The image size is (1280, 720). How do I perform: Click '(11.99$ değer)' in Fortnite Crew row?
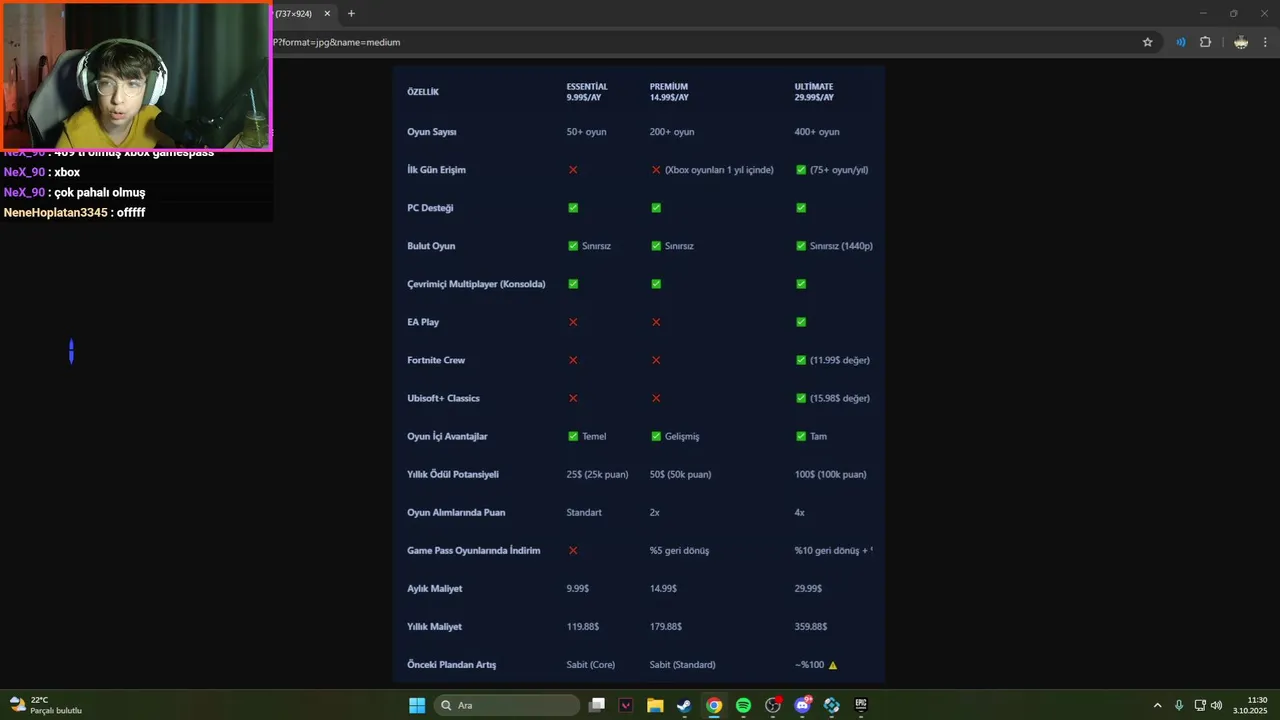[x=840, y=360]
